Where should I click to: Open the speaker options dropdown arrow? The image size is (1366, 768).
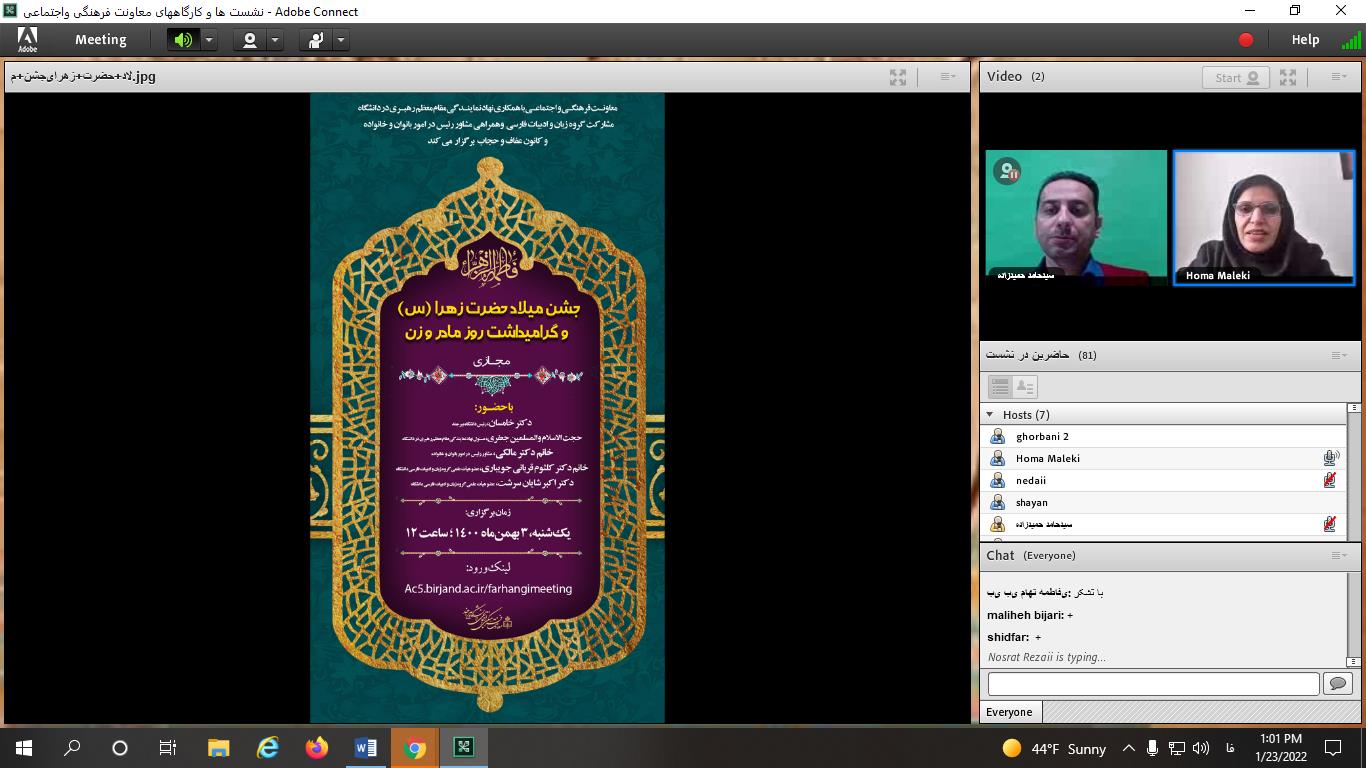click(209, 40)
